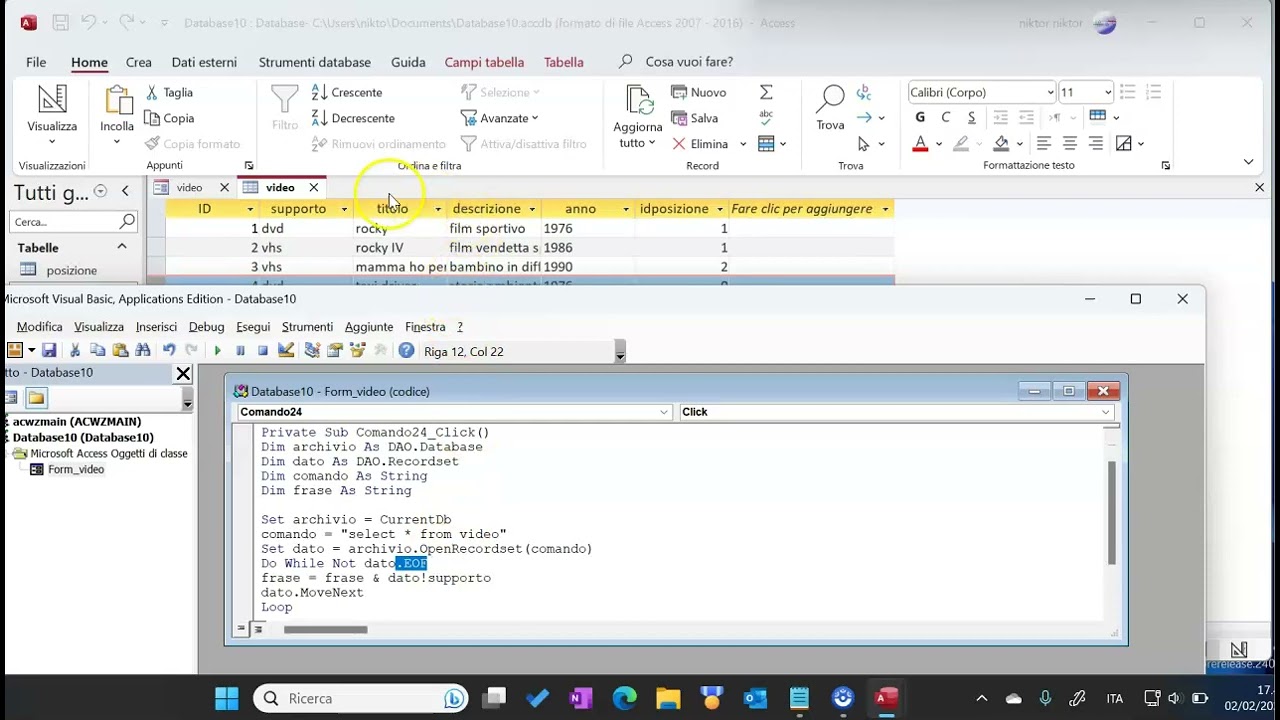Click the Copia button
Image resolution: width=1280 pixels, height=720 pixels.
[170, 118]
